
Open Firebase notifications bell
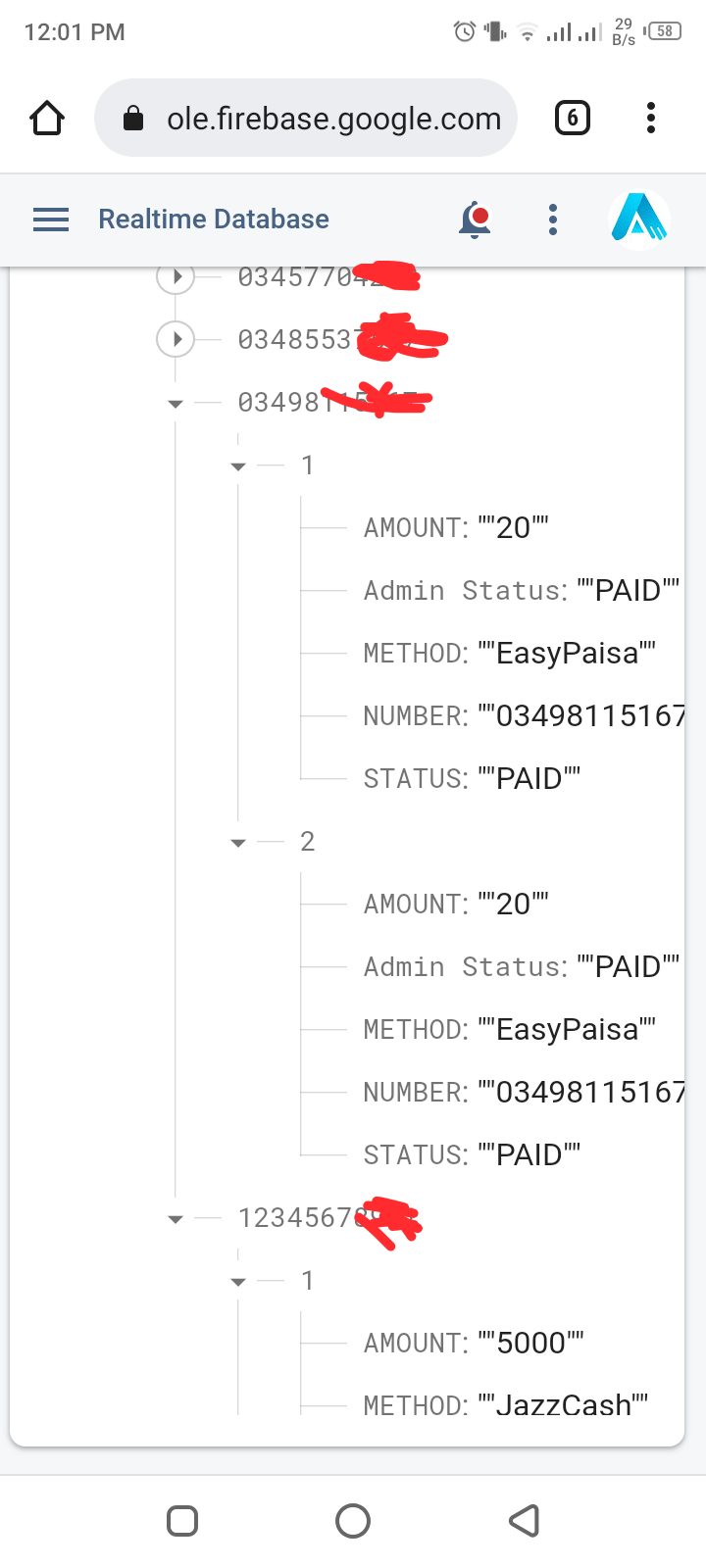click(x=475, y=220)
